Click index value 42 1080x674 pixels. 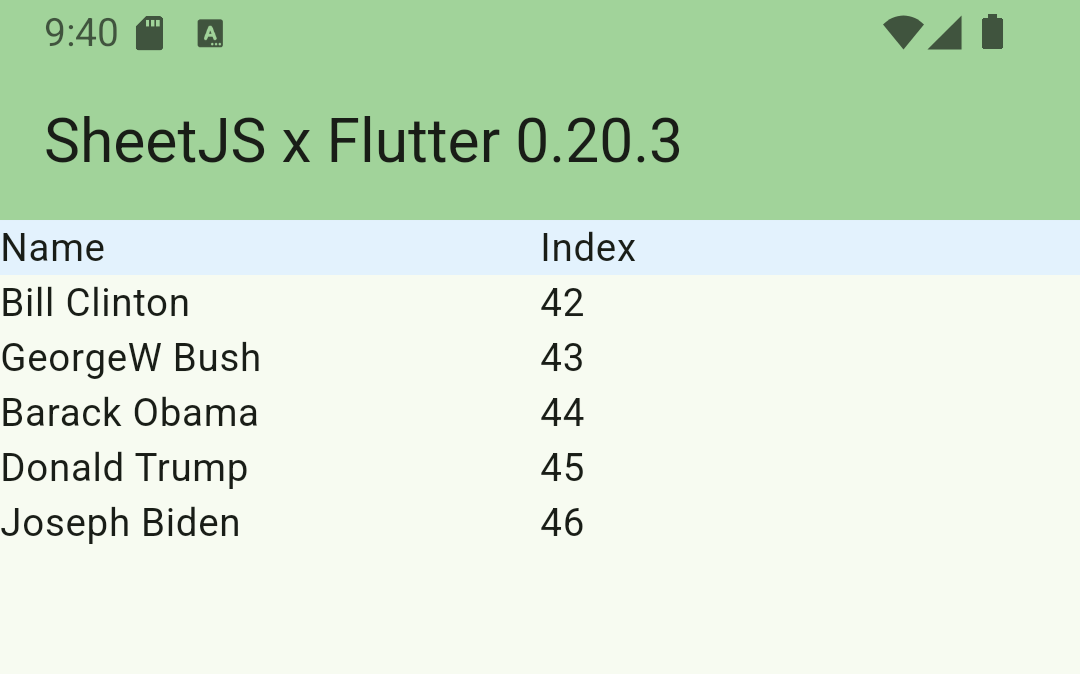pyautogui.click(x=562, y=303)
